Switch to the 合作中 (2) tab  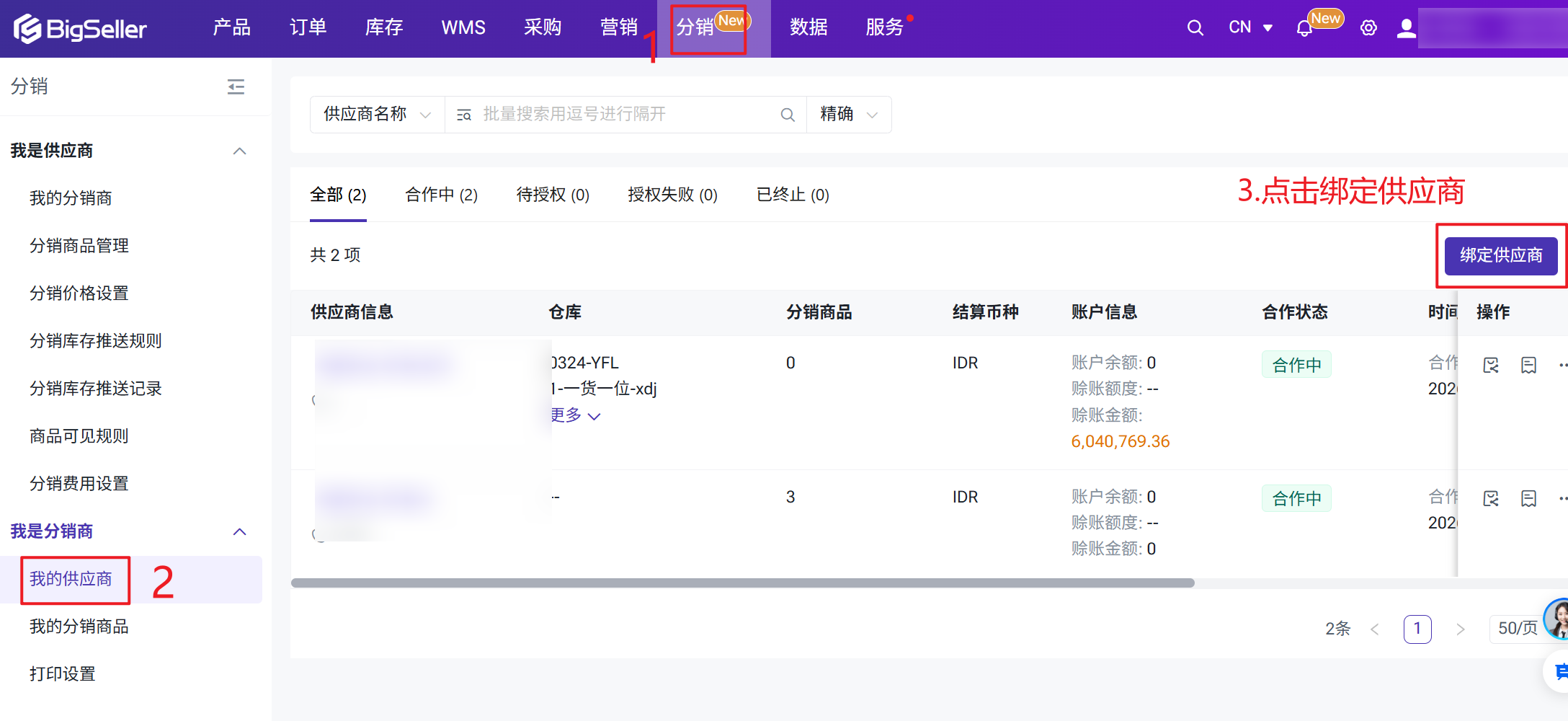(x=441, y=195)
